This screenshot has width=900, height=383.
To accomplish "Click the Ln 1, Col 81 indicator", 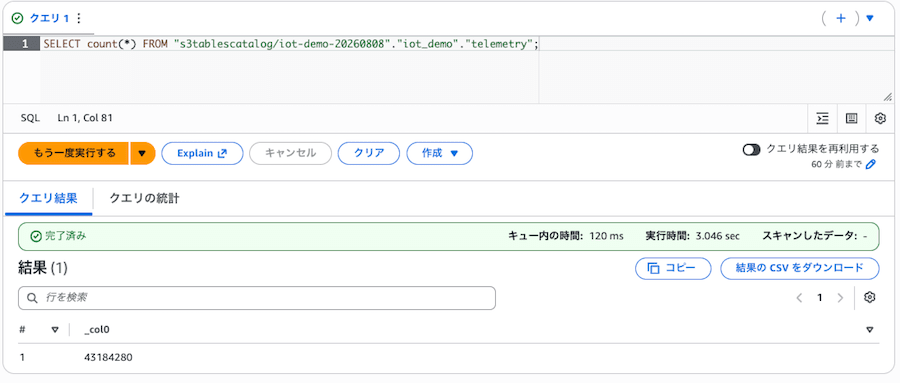I will (x=85, y=118).
